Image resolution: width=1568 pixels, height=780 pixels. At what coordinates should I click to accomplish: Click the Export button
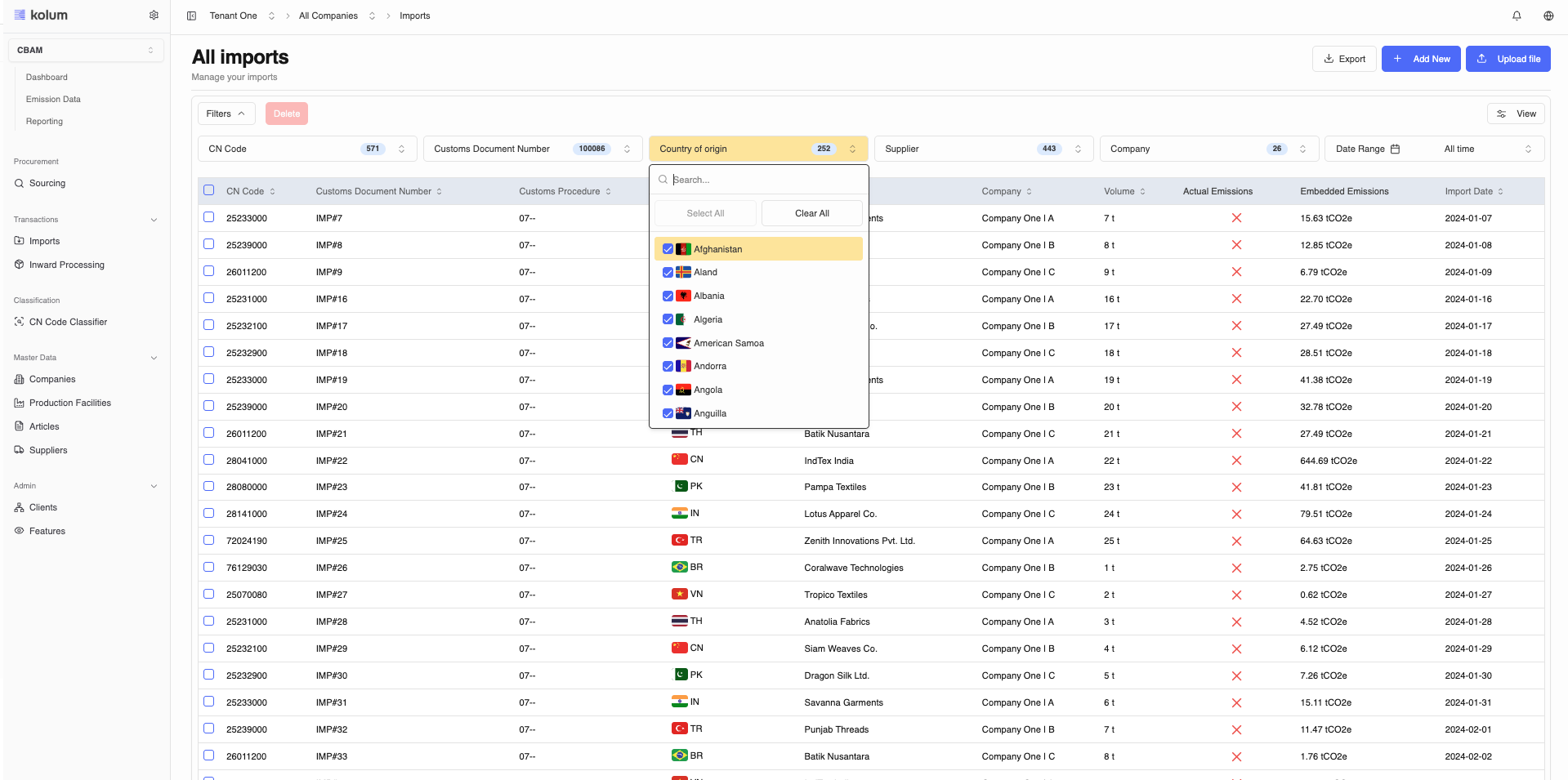pos(1344,59)
